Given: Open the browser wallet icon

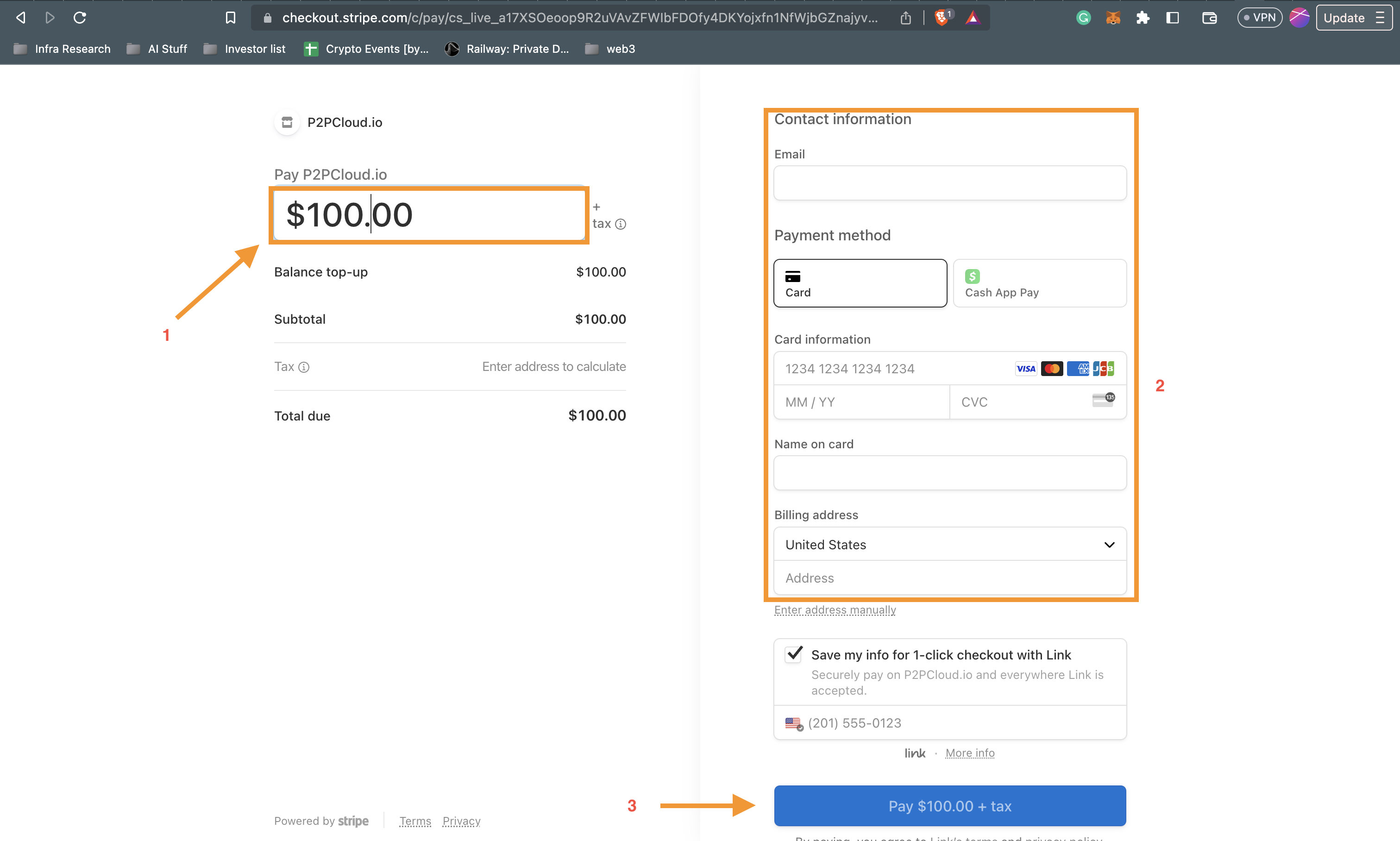Looking at the screenshot, I should click(x=1210, y=18).
